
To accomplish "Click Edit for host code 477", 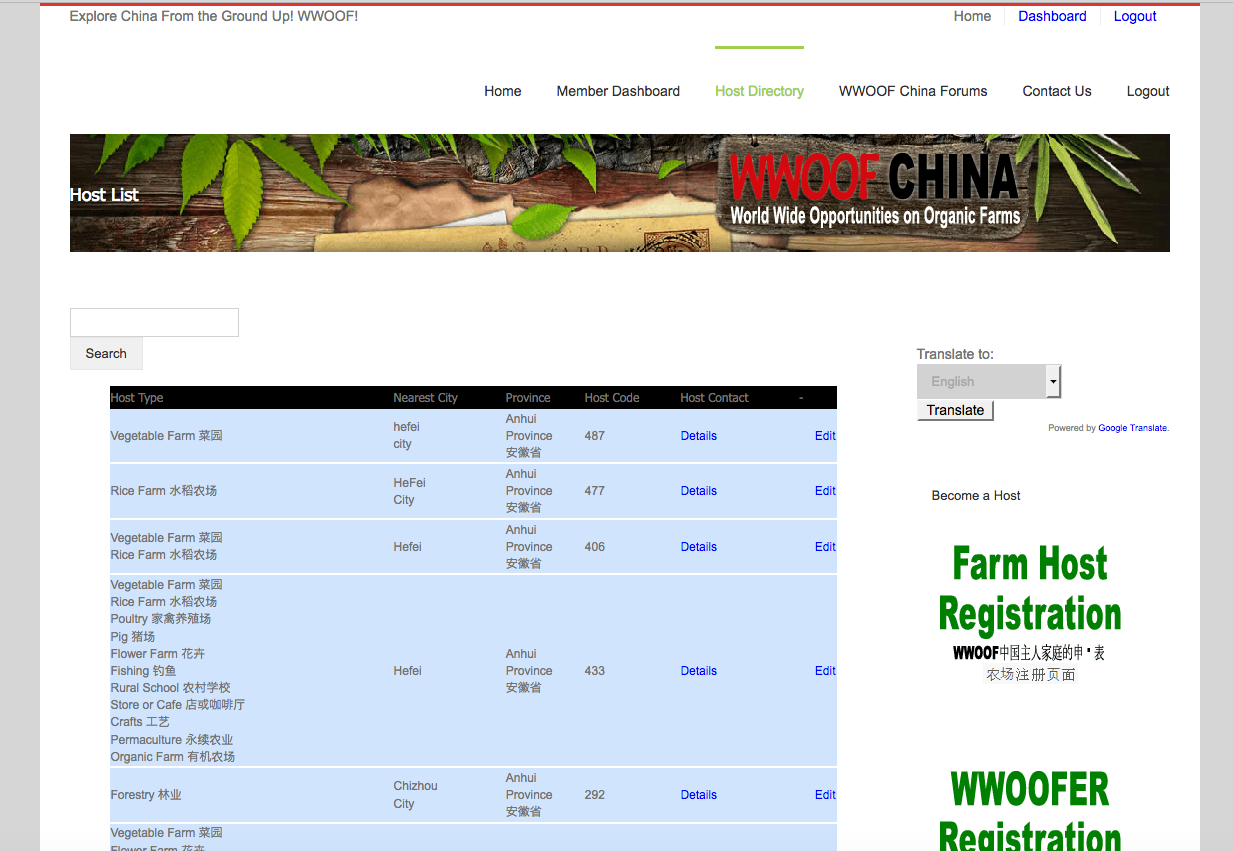I will point(825,491).
